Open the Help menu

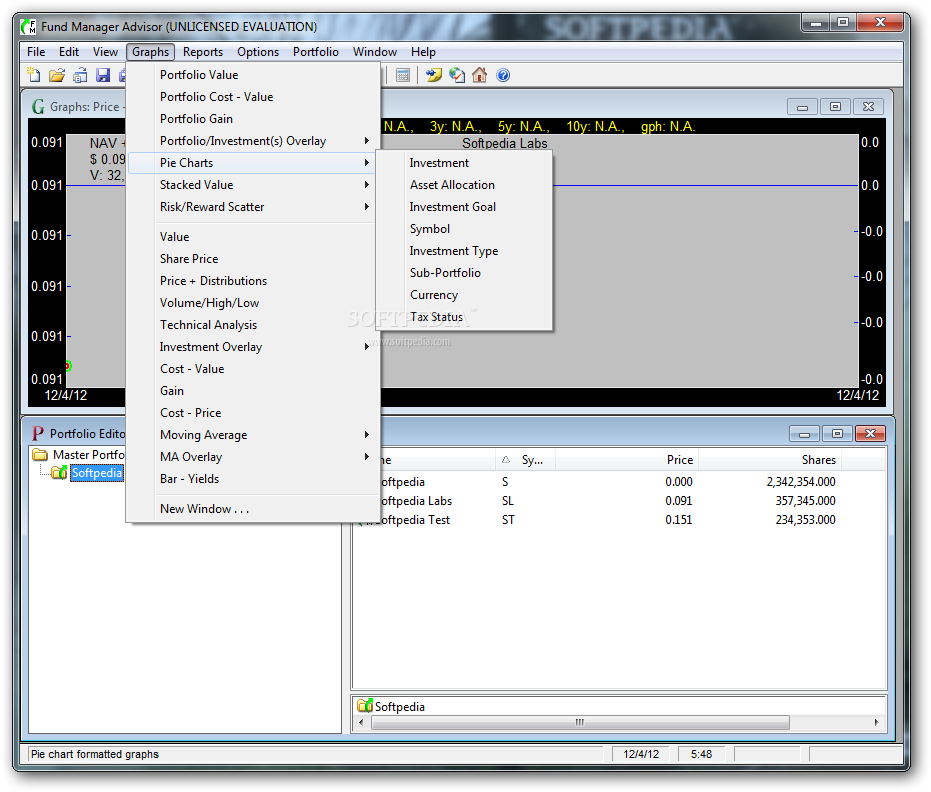(423, 52)
